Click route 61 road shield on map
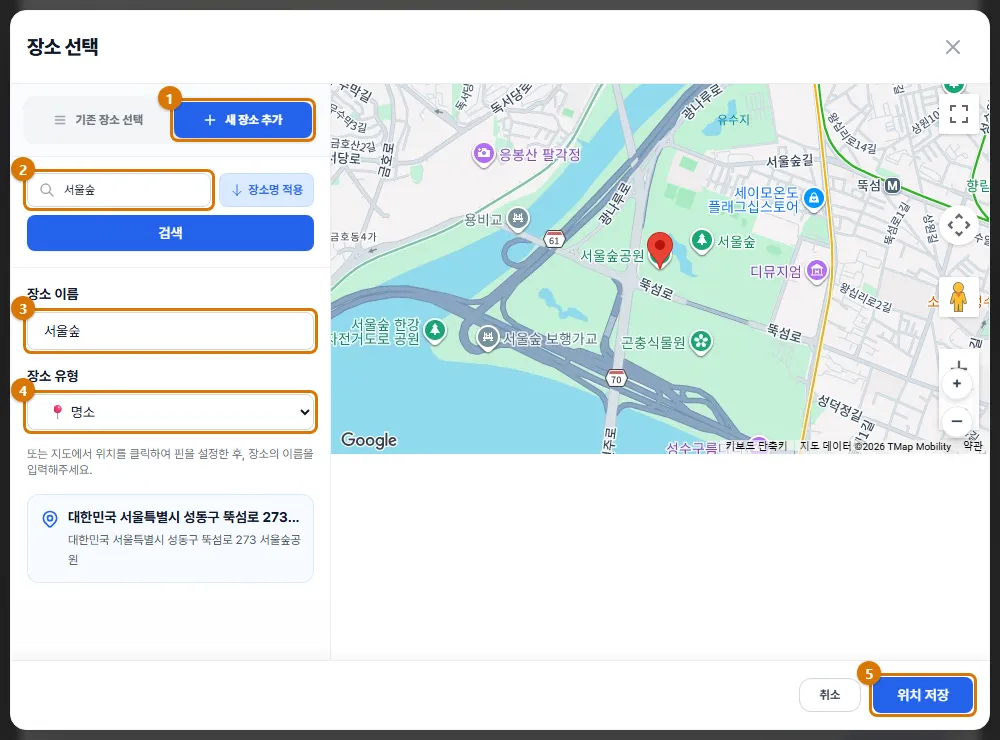This screenshot has width=1000, height=740. pyautogui.click(x=554, y=240)
